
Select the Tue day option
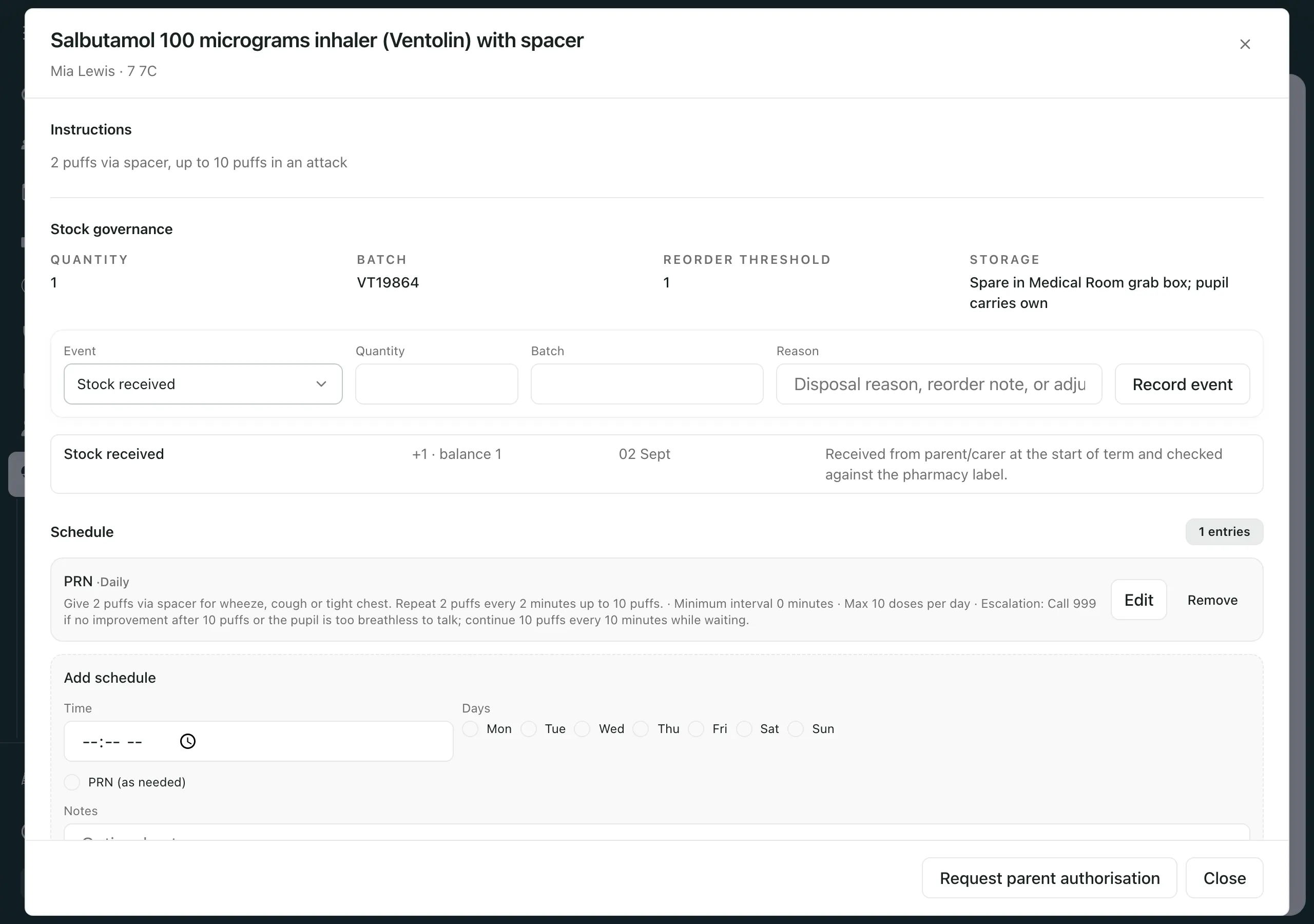(529, 729)
